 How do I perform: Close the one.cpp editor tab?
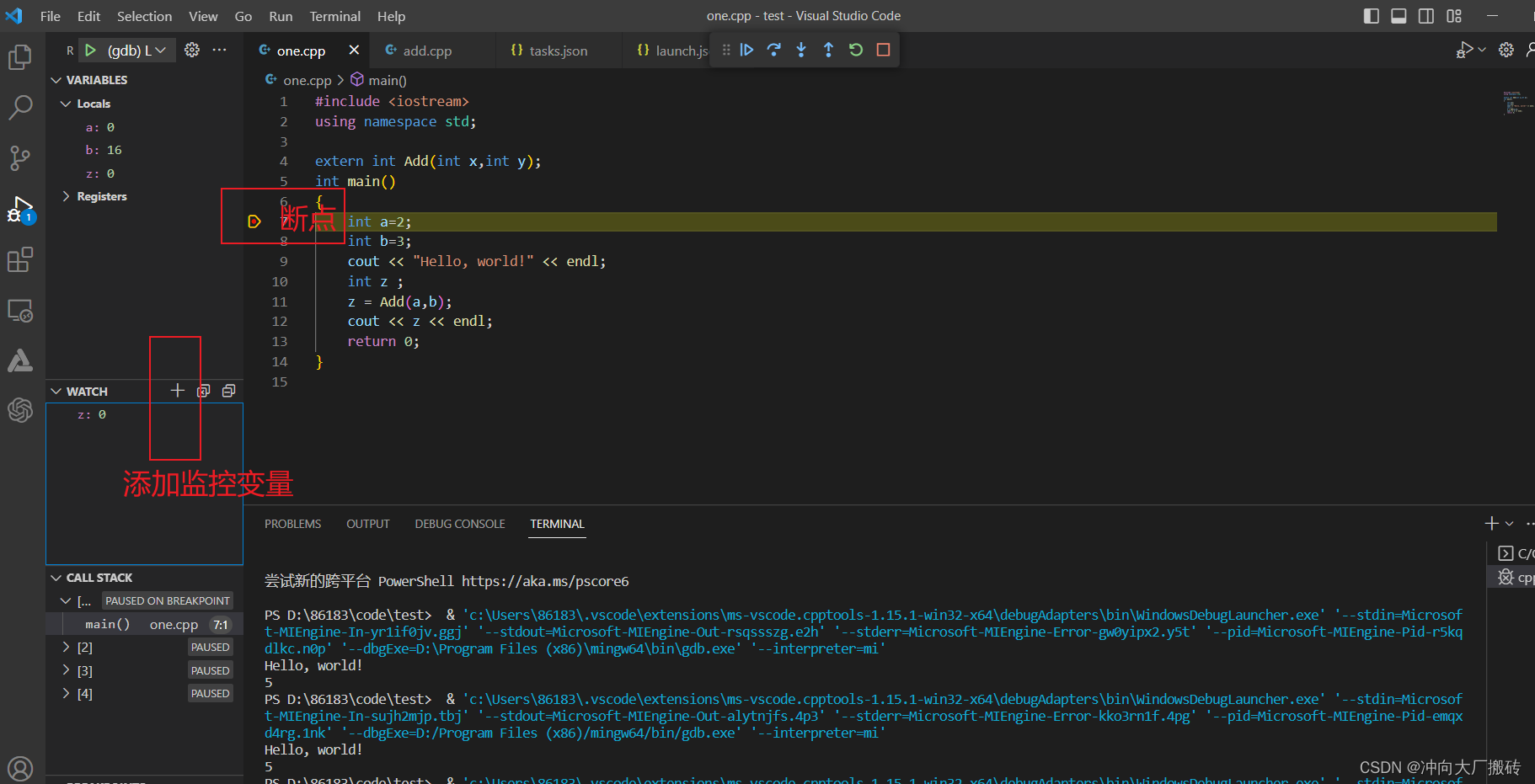pos(354,50)
